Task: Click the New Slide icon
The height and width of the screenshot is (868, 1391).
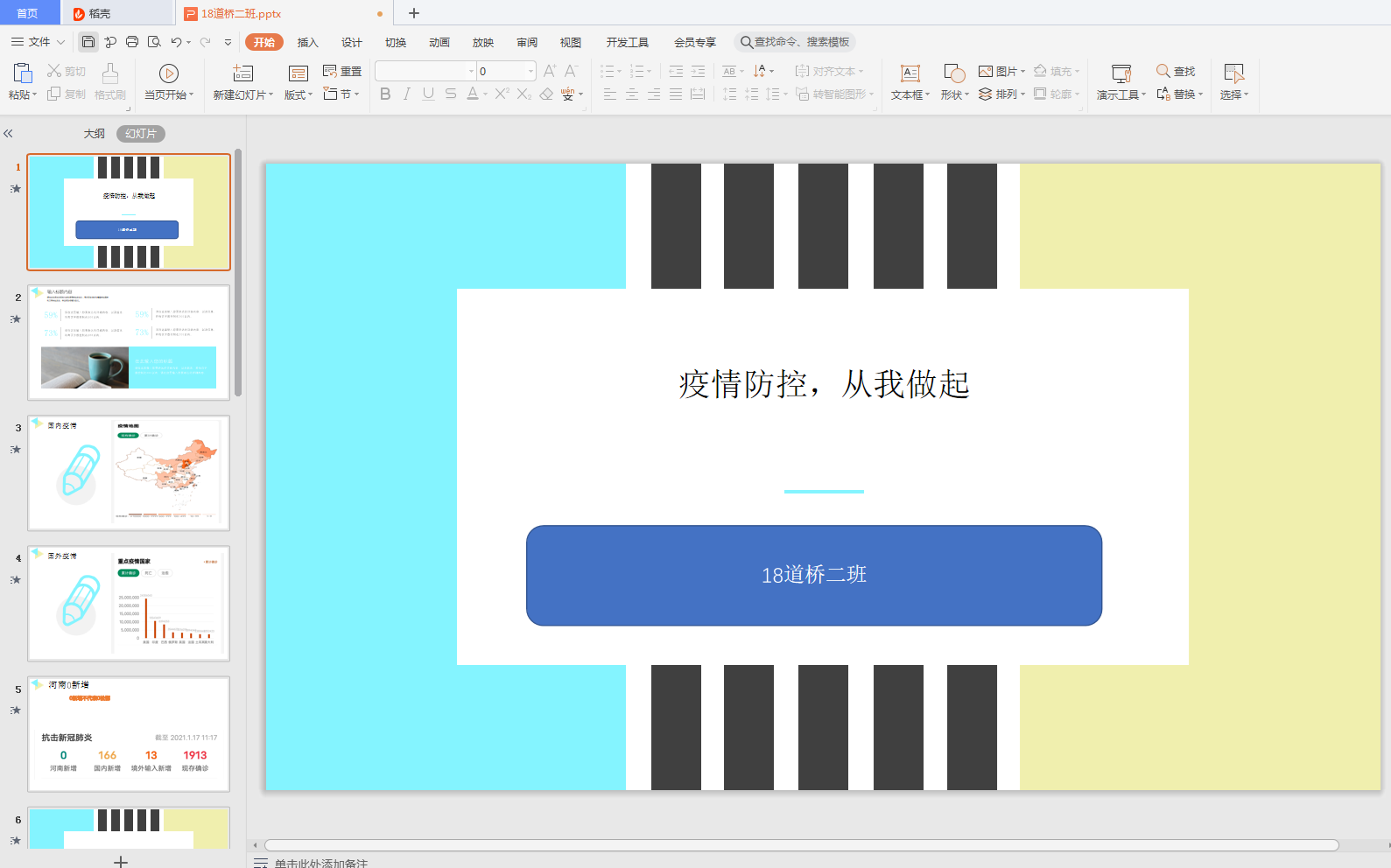Action: click(242, 73)
